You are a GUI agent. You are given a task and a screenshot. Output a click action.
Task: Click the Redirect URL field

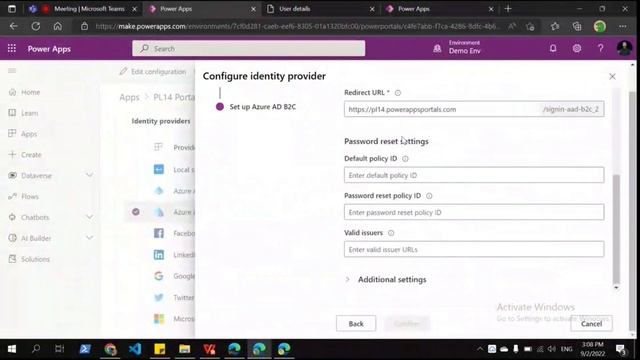point(474,109)
